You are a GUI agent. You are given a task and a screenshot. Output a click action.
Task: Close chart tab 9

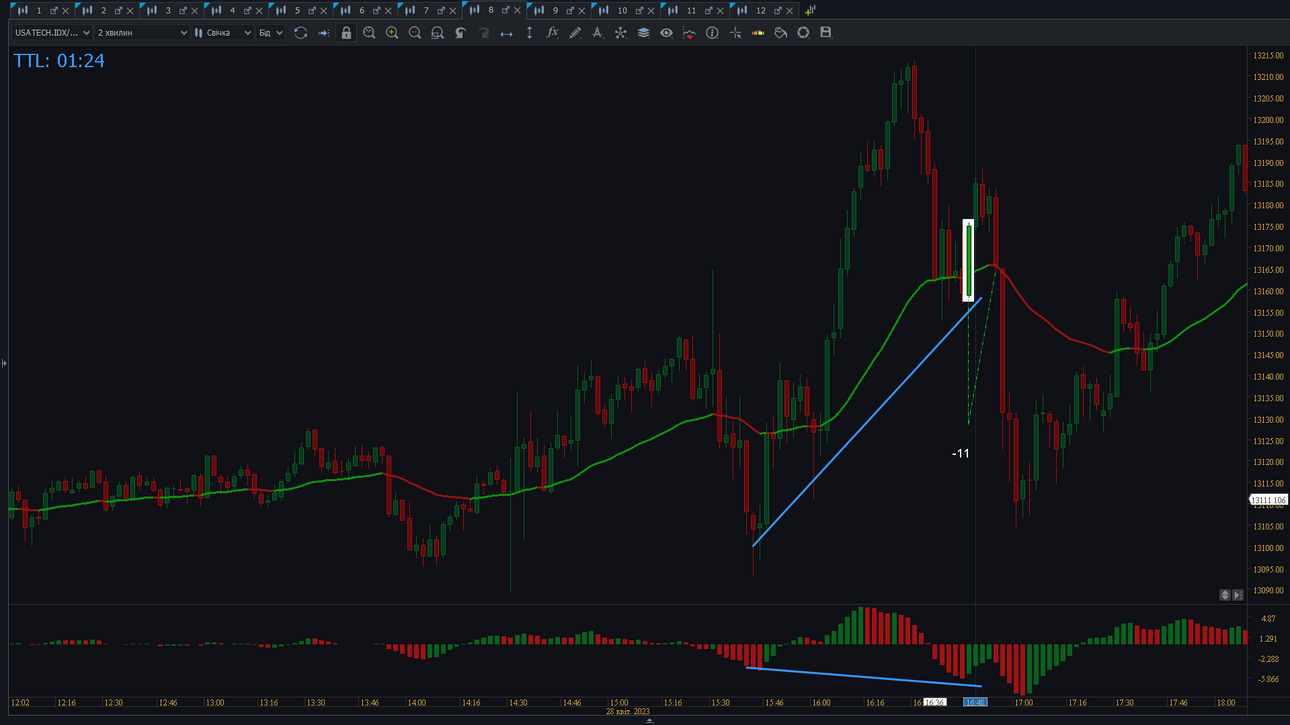pos(583,11)
